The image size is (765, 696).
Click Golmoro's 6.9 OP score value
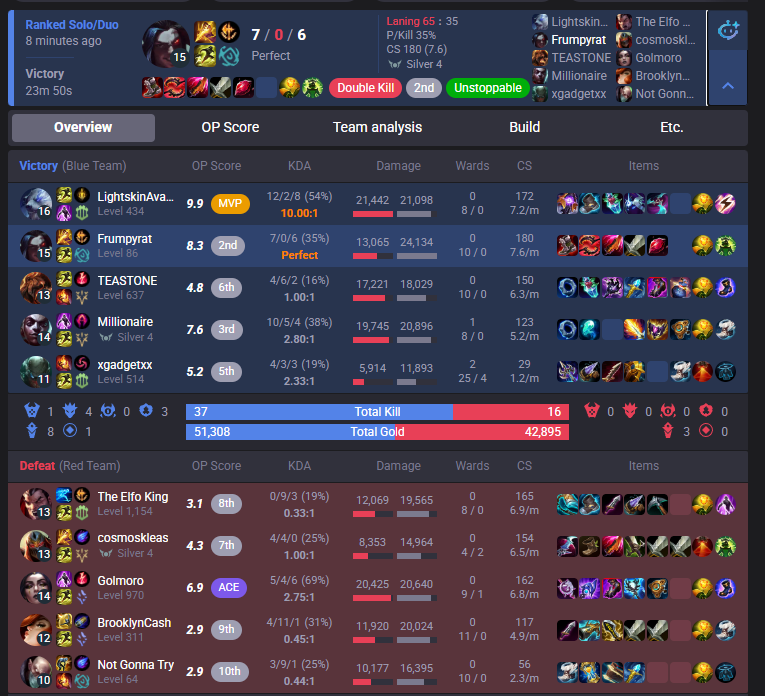coord(195,588)
